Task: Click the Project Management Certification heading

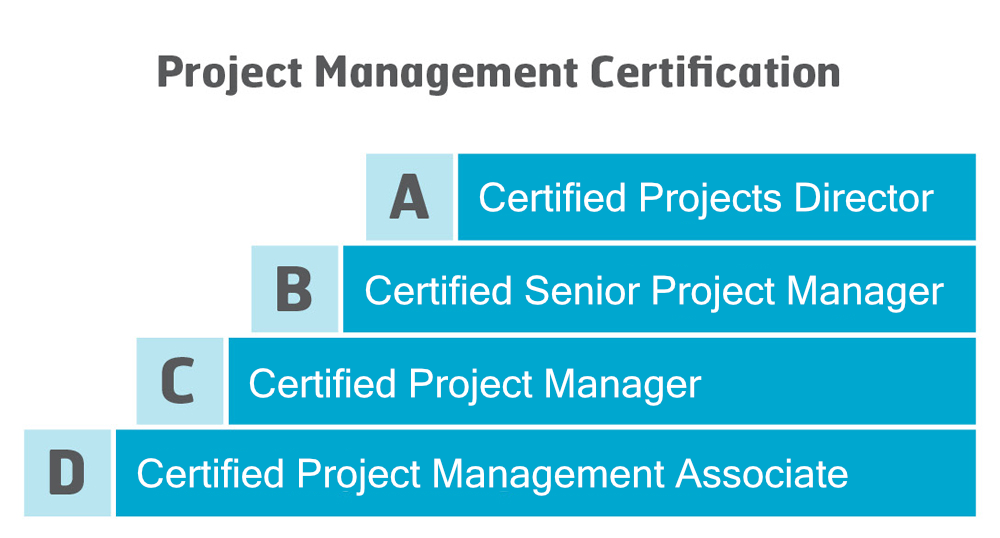Action: 499,74
